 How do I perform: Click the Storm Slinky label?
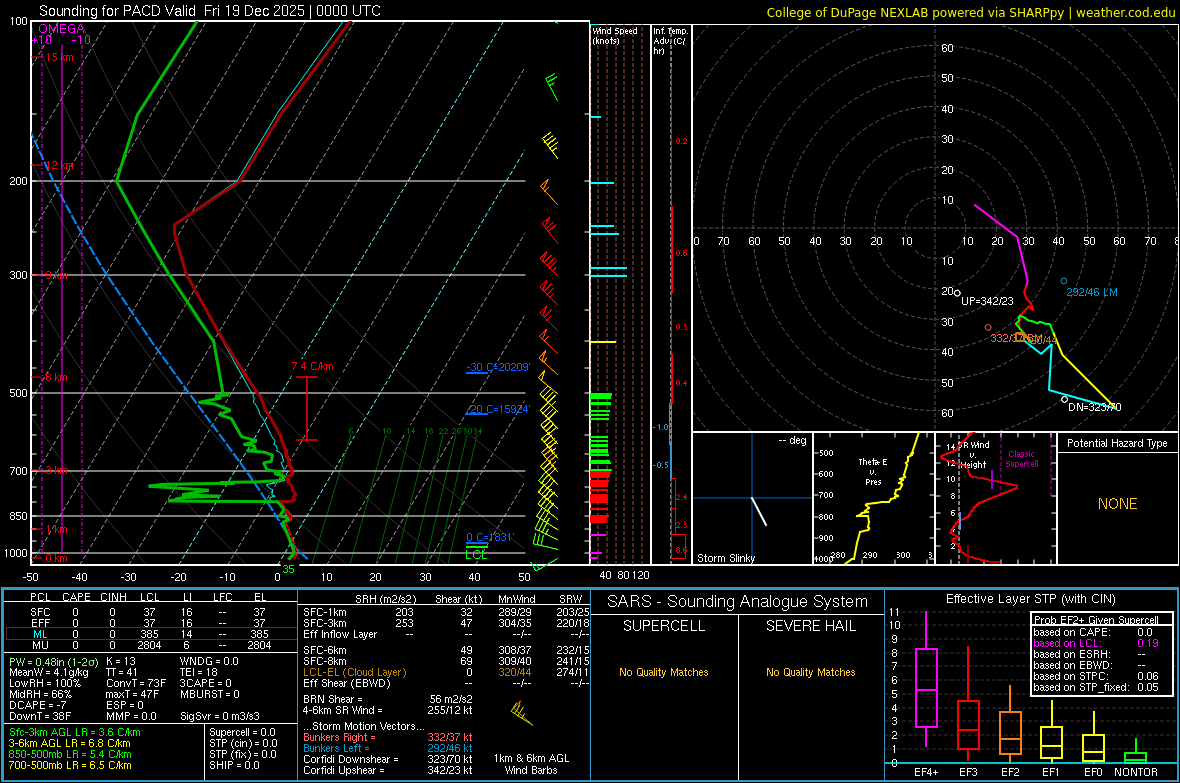tap(725, 558)
